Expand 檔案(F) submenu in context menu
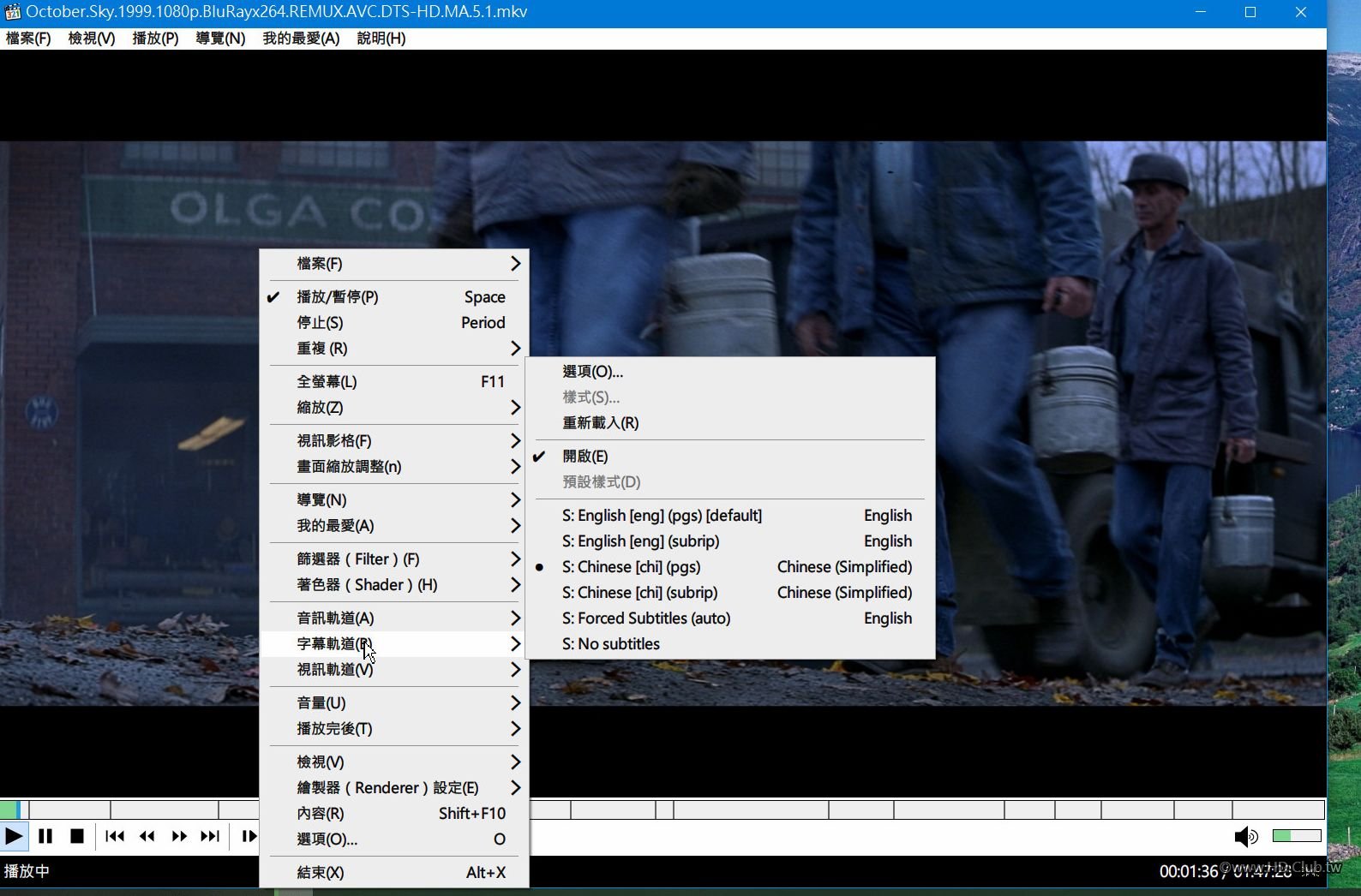 pyautogui.click(x=394, y=264)
